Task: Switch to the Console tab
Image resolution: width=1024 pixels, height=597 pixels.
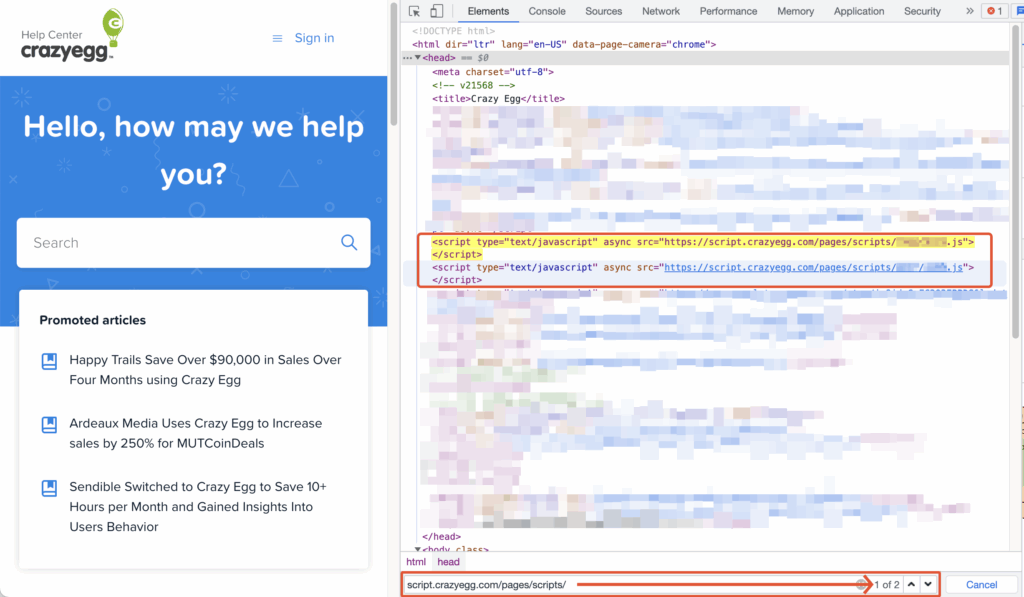Action: click(547, 11)
